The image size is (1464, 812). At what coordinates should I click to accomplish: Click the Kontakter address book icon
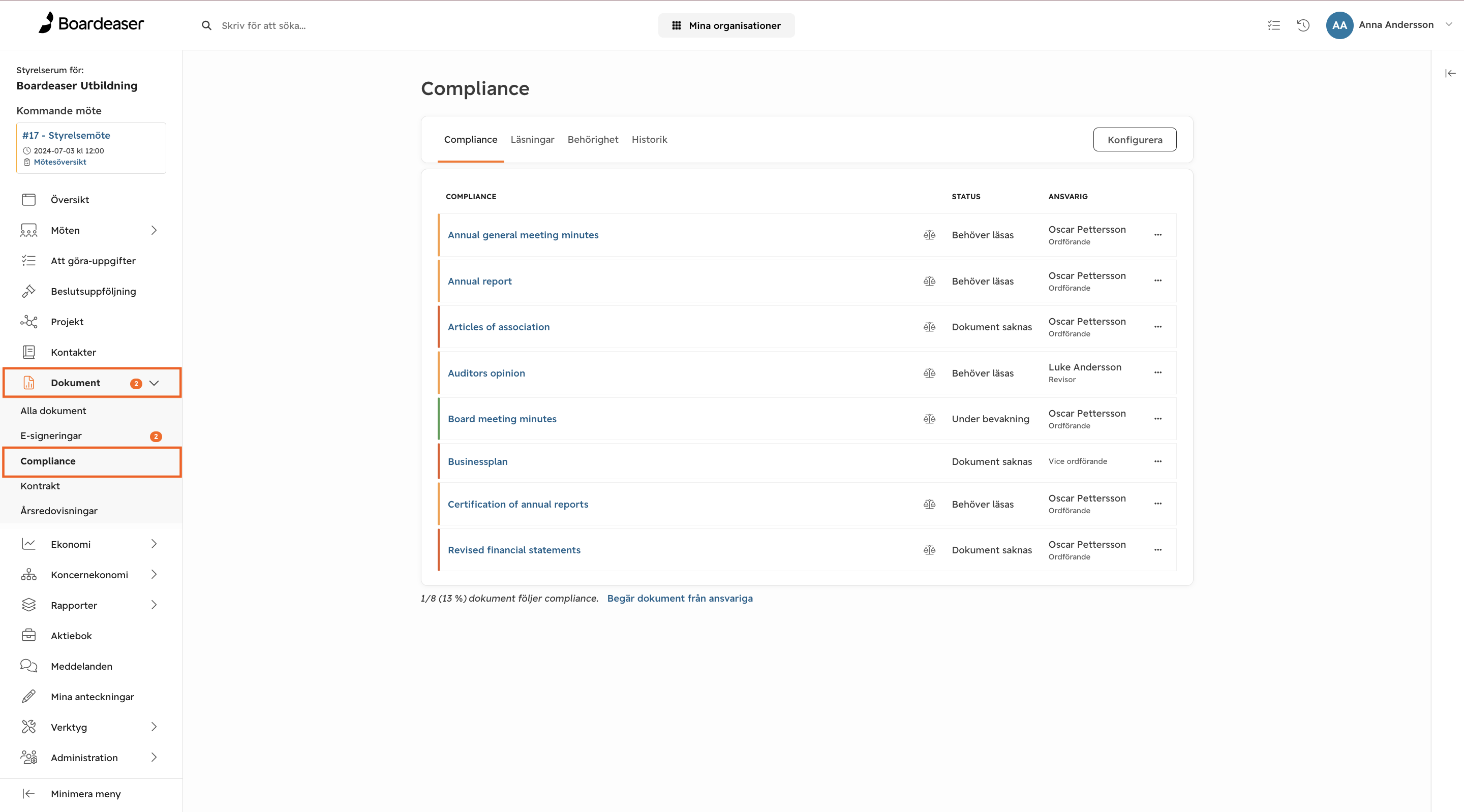28,352
